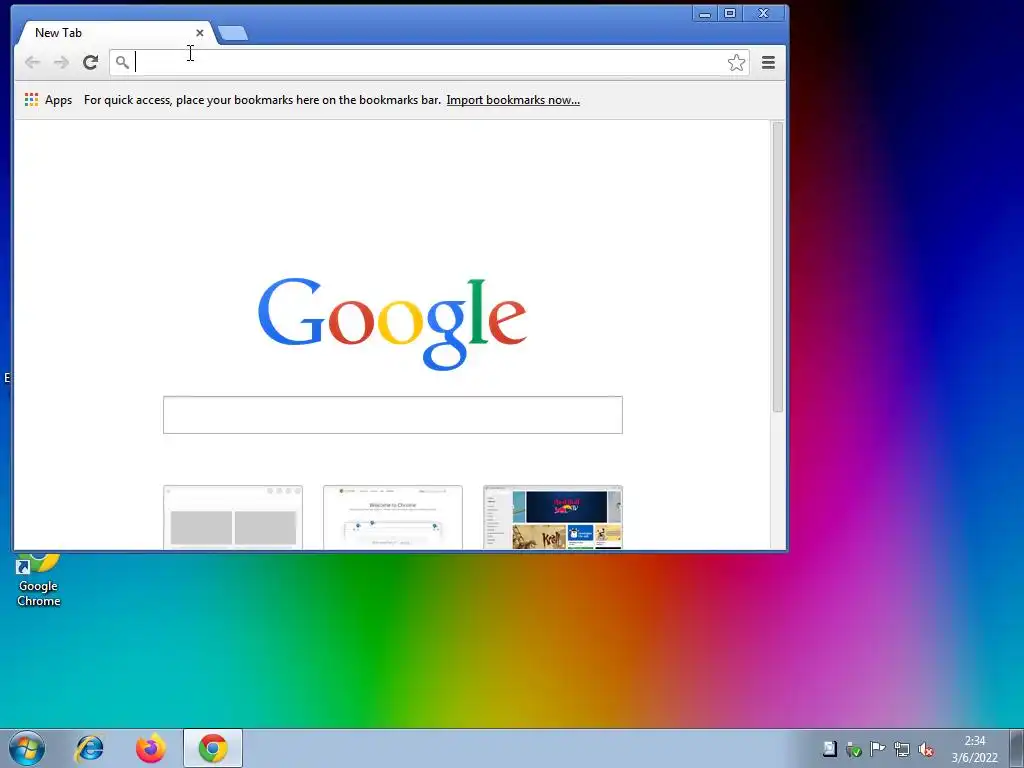This screenshot has width=1024, height=768.
Task: Reload the page with the refresh icon
Action: 90,62
